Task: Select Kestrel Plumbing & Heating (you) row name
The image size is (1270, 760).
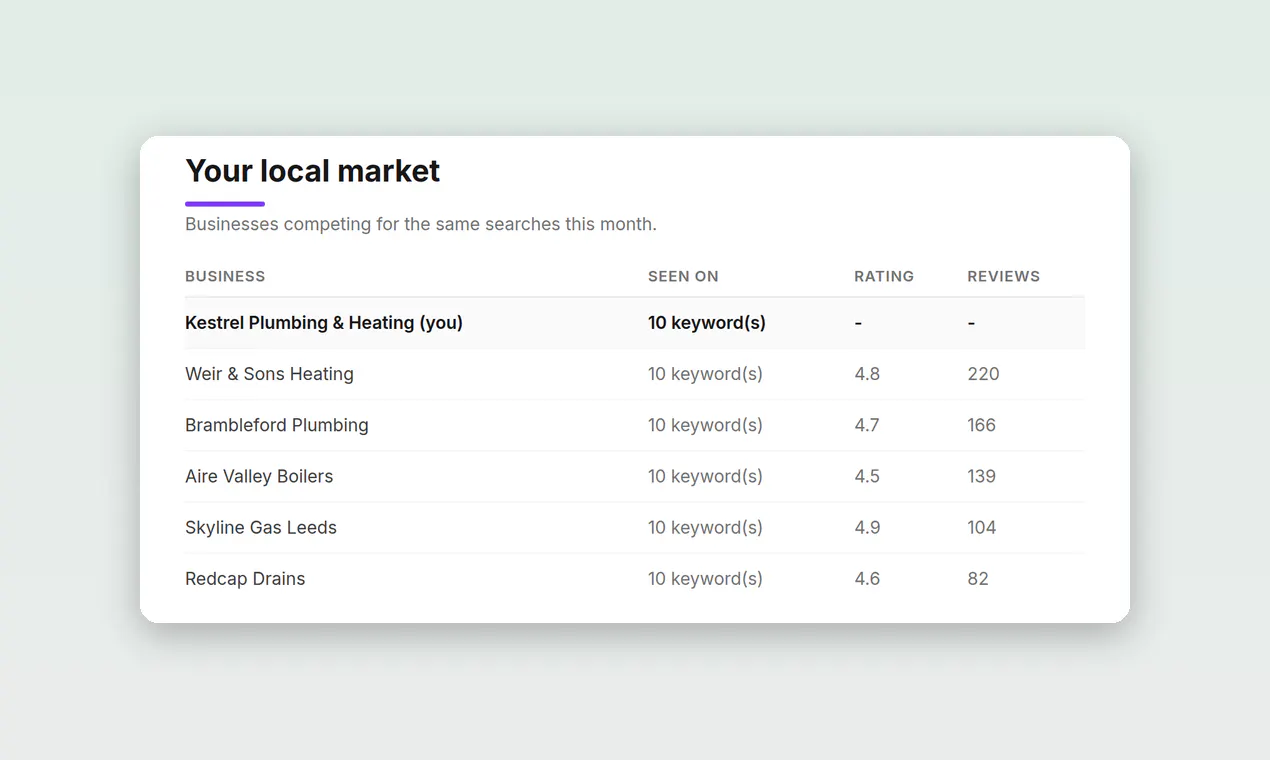Action: (324, 323)
